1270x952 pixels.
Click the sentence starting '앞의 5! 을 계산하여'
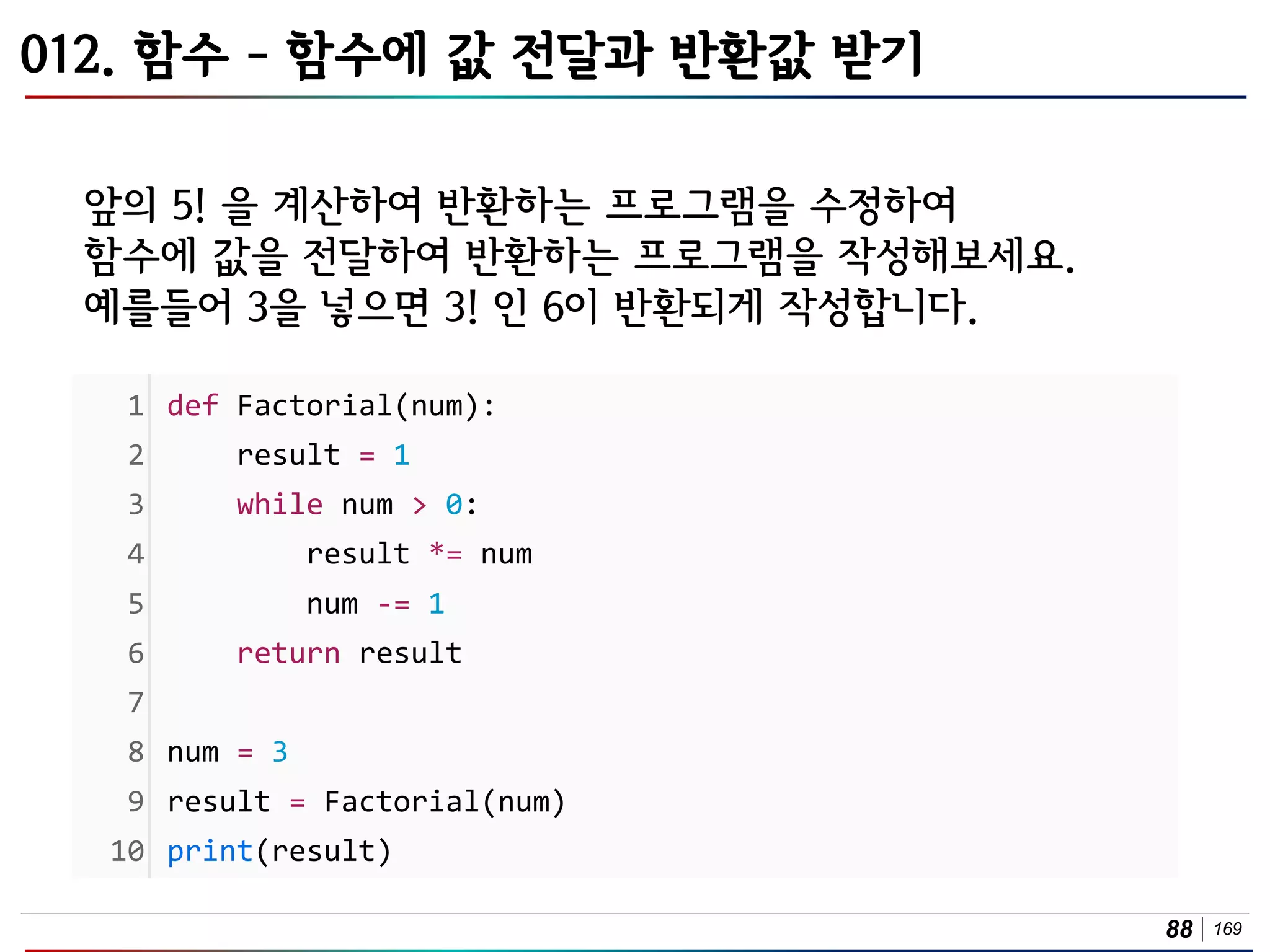pos(520,205)
